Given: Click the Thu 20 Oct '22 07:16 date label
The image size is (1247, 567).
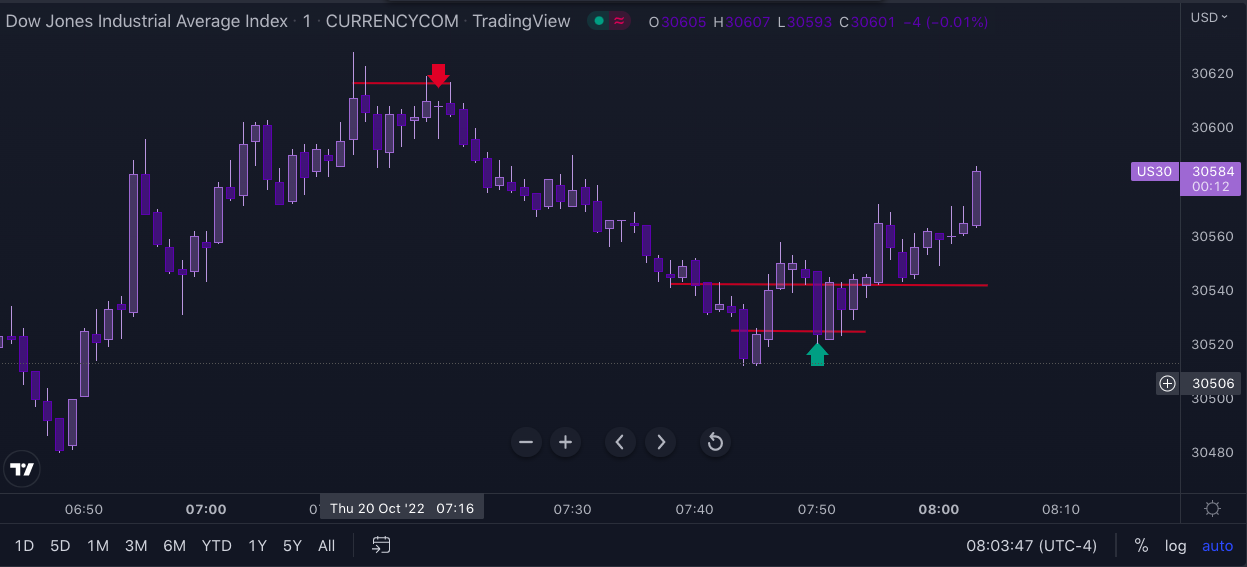Looking at the screenshot, I should tap(402, 508).
